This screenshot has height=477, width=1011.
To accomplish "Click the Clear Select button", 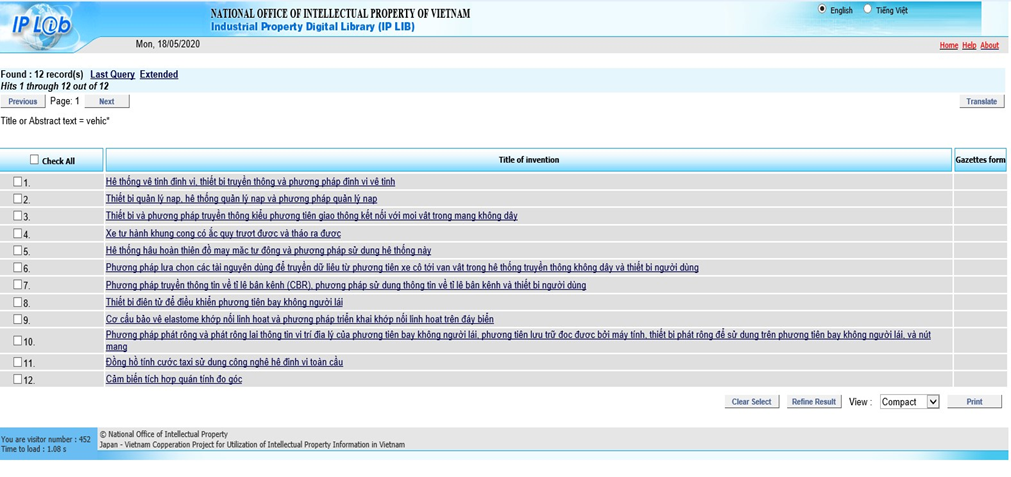I will click(x=752, y=402).
